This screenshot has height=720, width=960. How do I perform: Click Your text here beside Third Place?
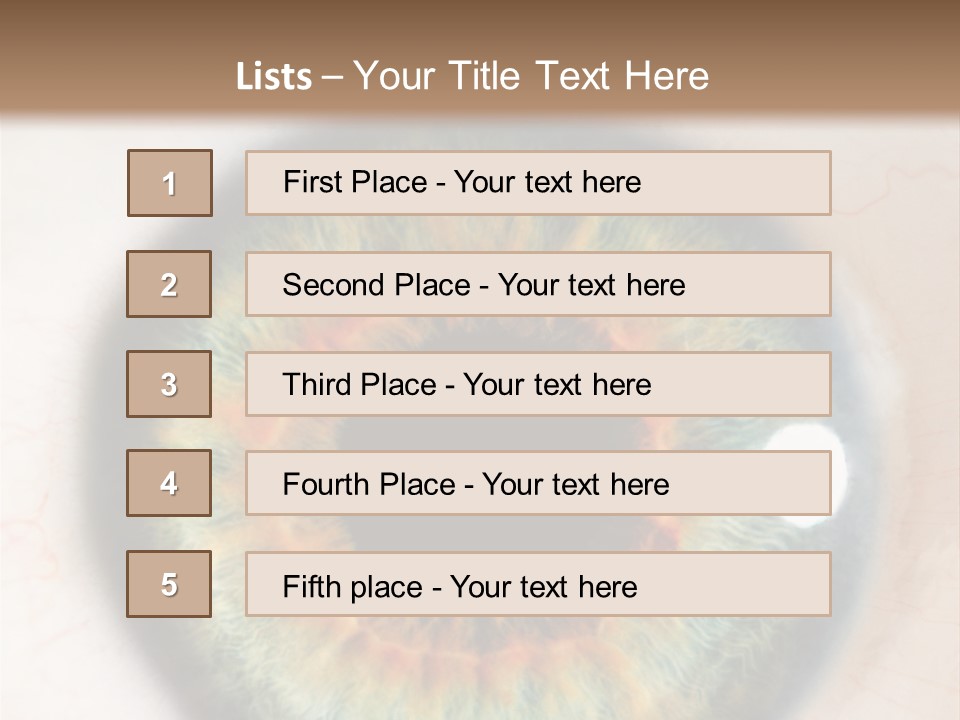coord(557,385)
